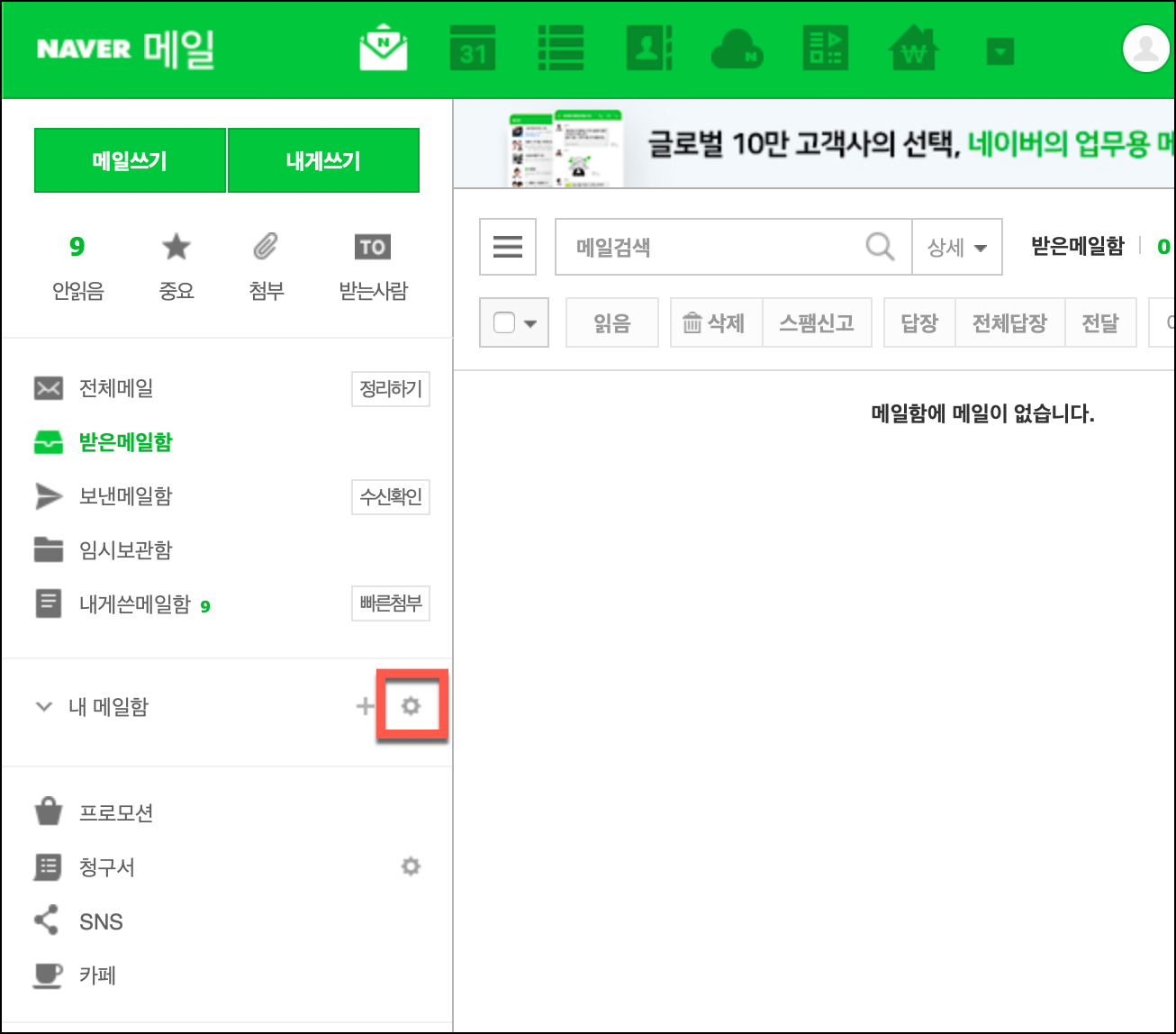
Task: Click the magnifier search icon
Action: [880, 247]
